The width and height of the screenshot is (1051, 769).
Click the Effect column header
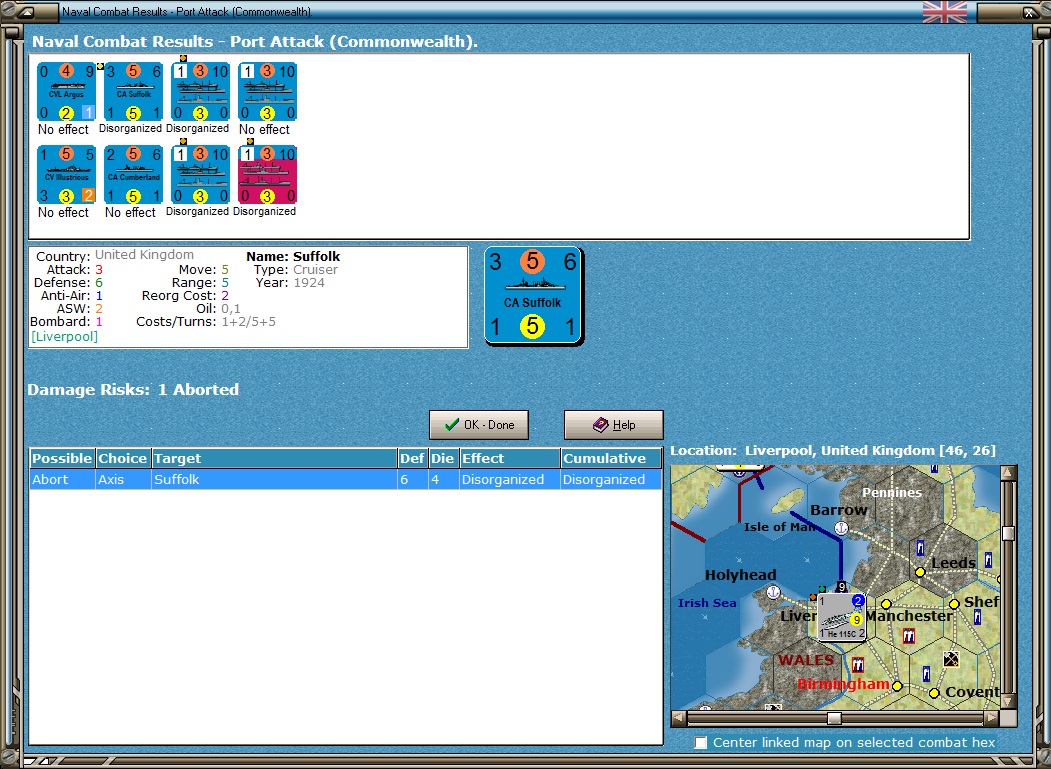tap(509, 459)
